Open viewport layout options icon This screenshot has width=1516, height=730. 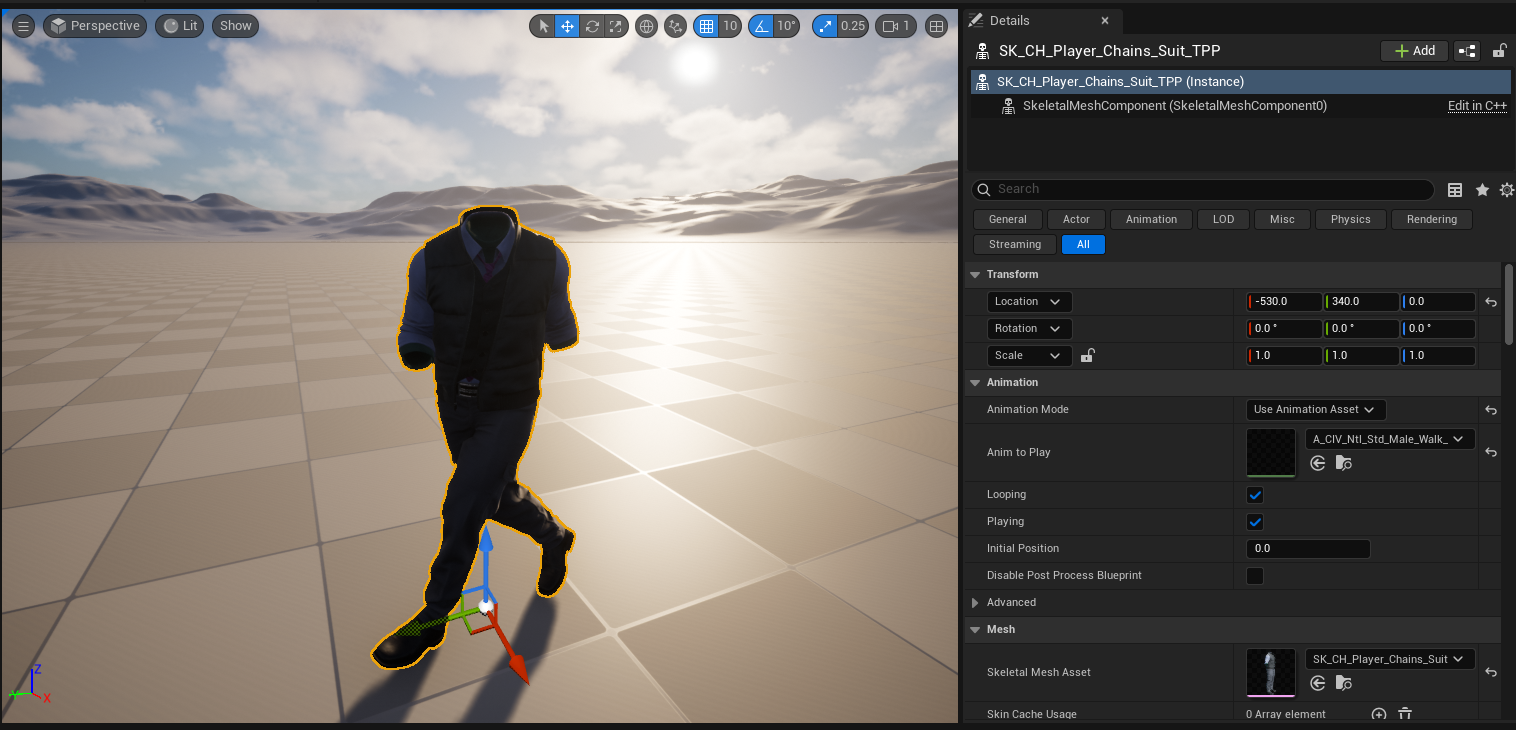(x=936, y=26)
